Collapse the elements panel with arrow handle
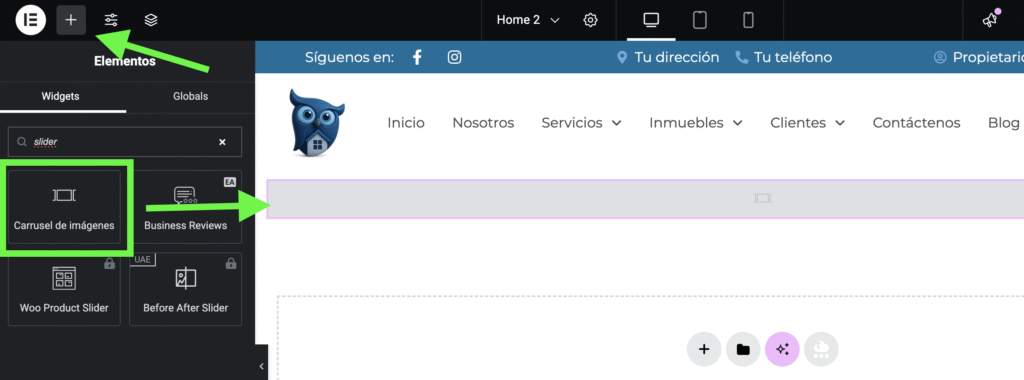Image resolution: width=1024 pixels, height=380 pixels. click(x=261, y=366)
